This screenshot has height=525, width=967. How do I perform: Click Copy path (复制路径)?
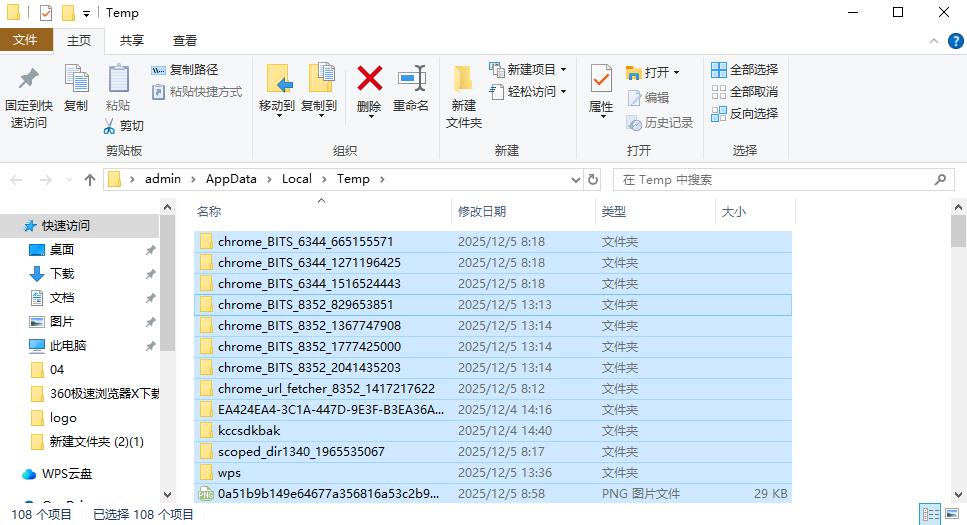click(x=184, y=70)
